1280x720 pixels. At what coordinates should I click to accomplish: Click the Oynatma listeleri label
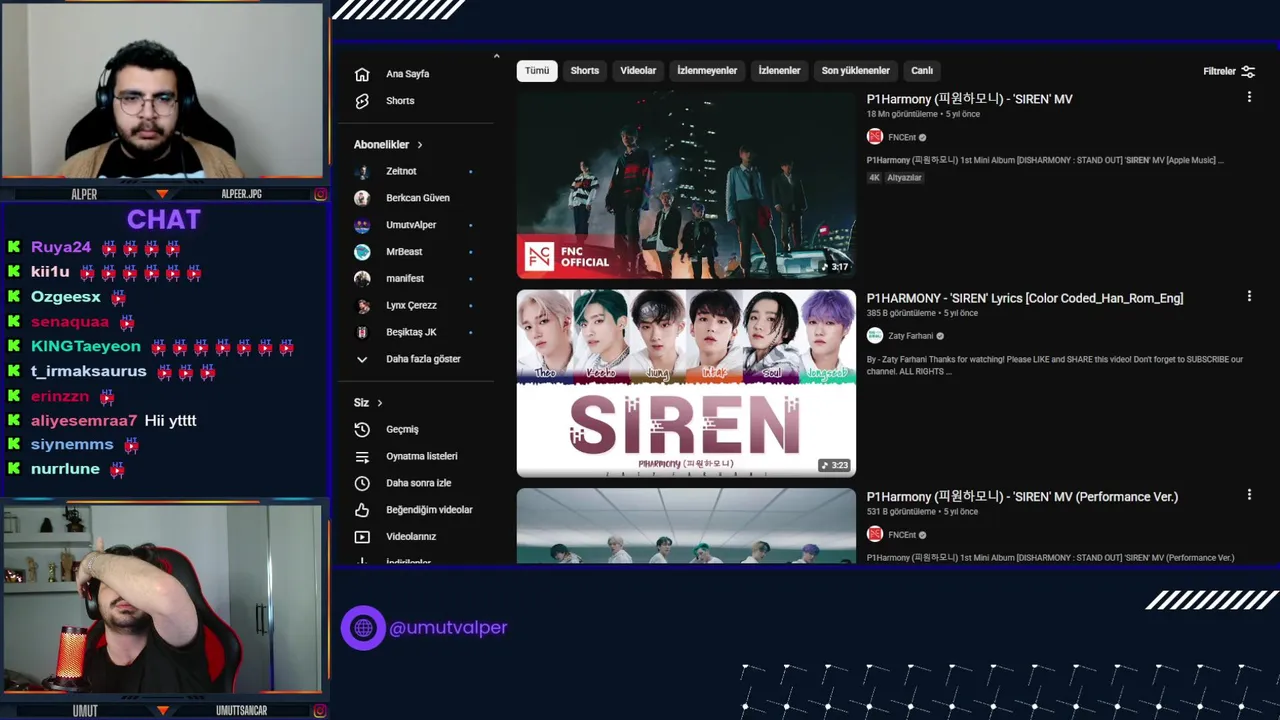coord(422,456)
